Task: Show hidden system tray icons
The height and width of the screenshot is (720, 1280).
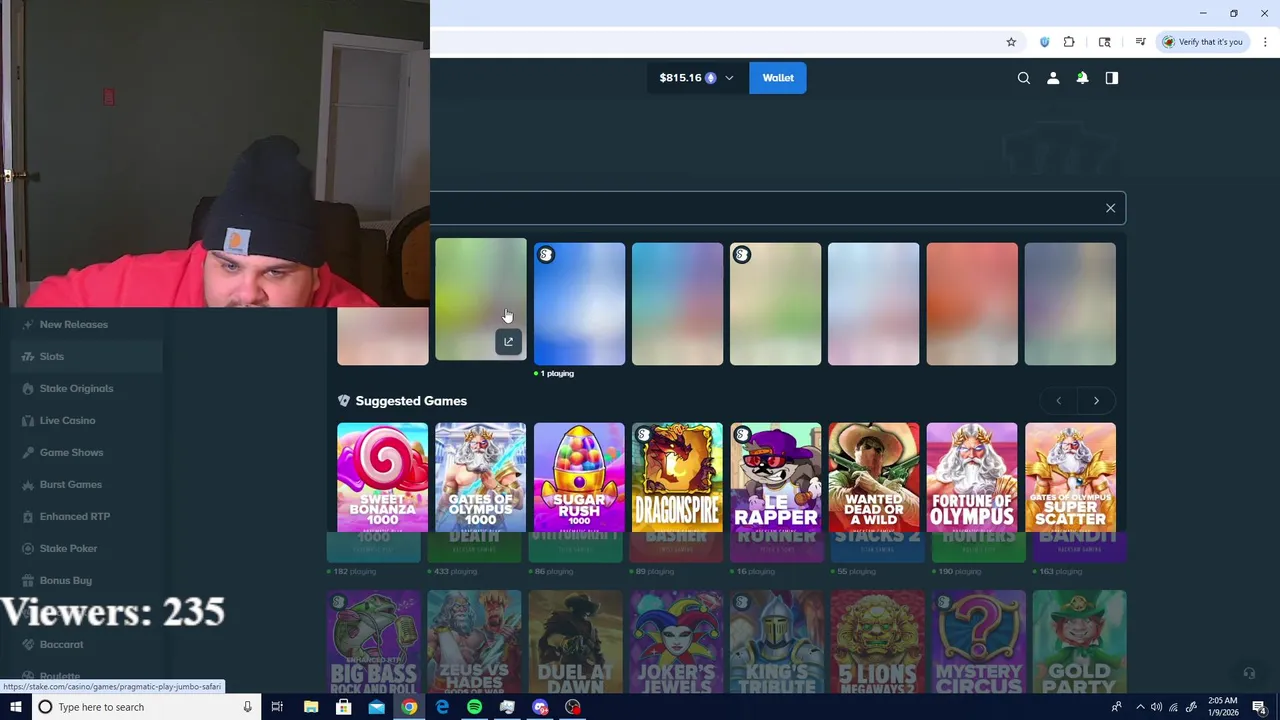Action: coord(1139,707)
